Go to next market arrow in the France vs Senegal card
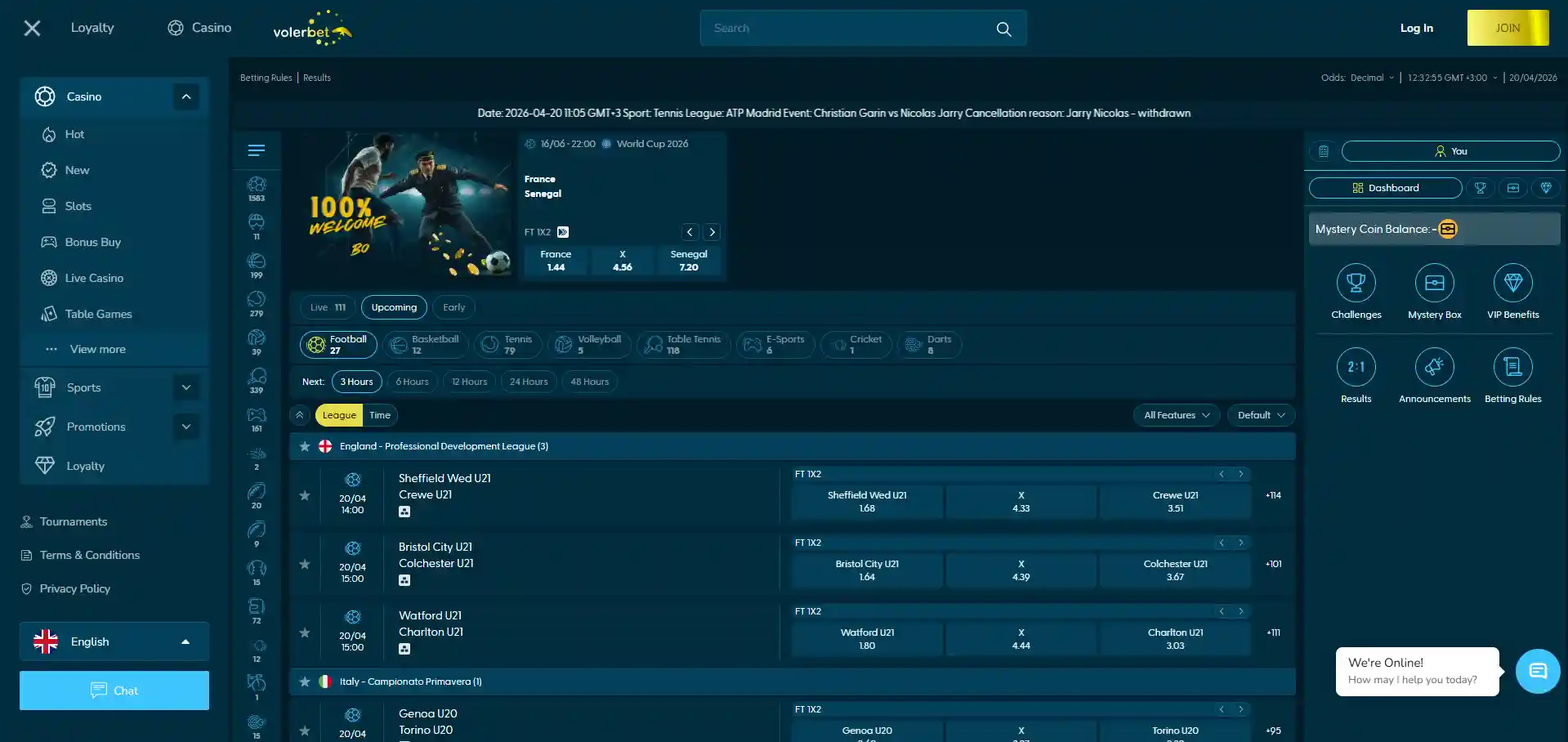 tap(712, 232)
